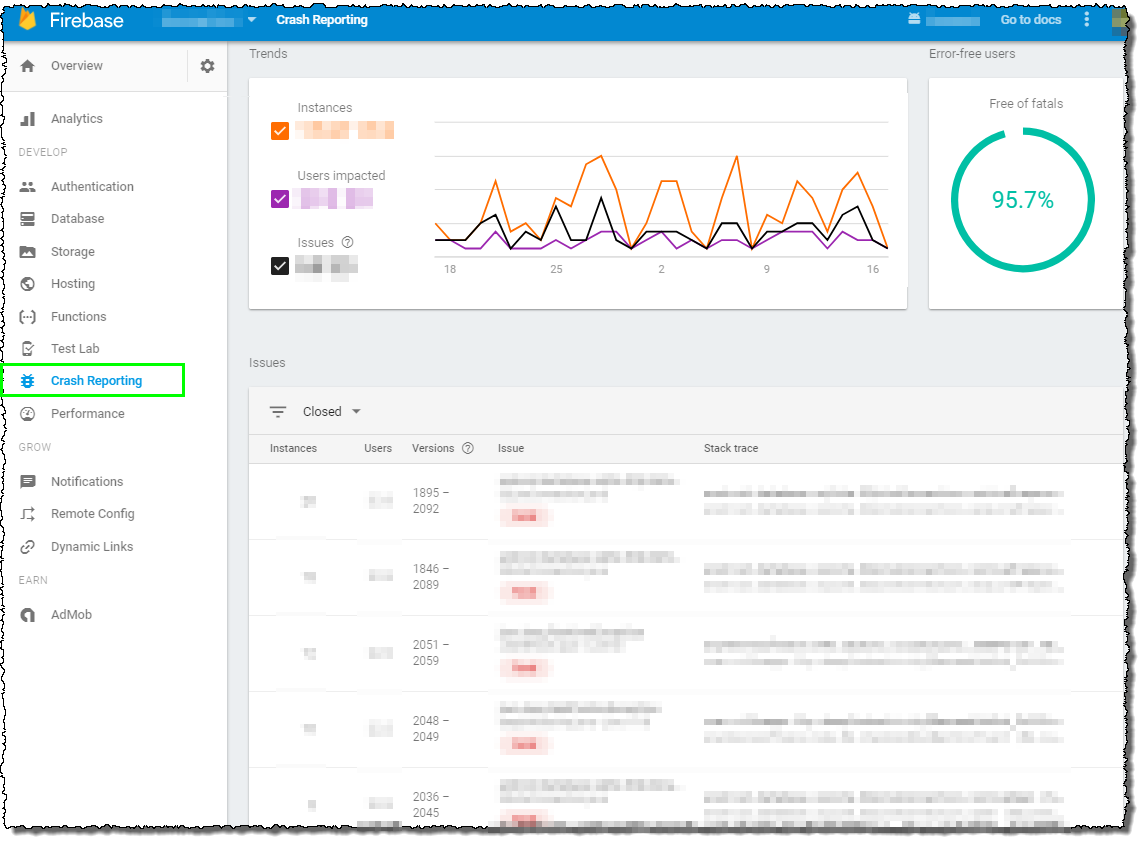
Task: Open the issue row with versions 2048 – 2049
Action: coord(686,730)
